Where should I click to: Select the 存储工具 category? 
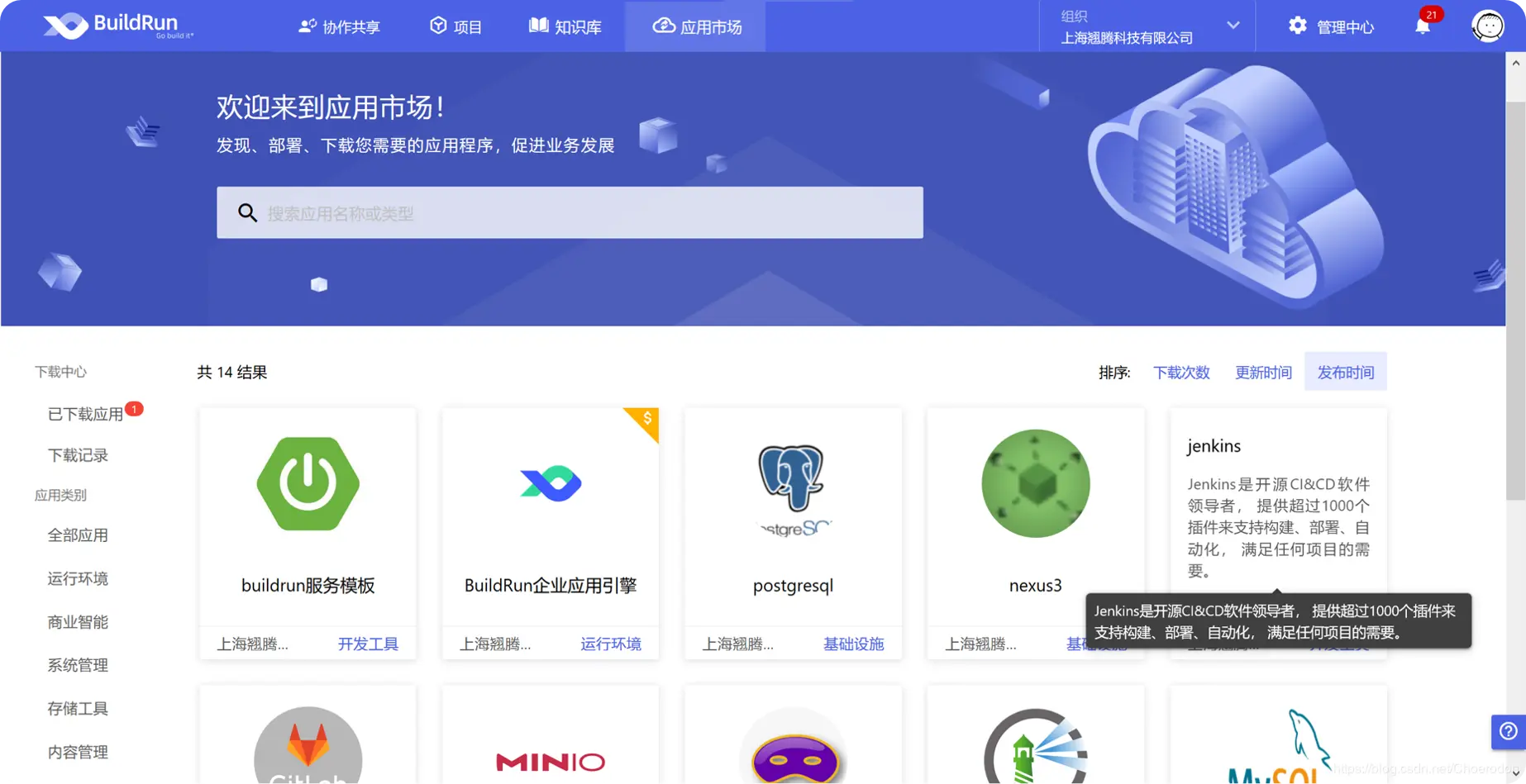pyautogui.click(x=78, y=709)
